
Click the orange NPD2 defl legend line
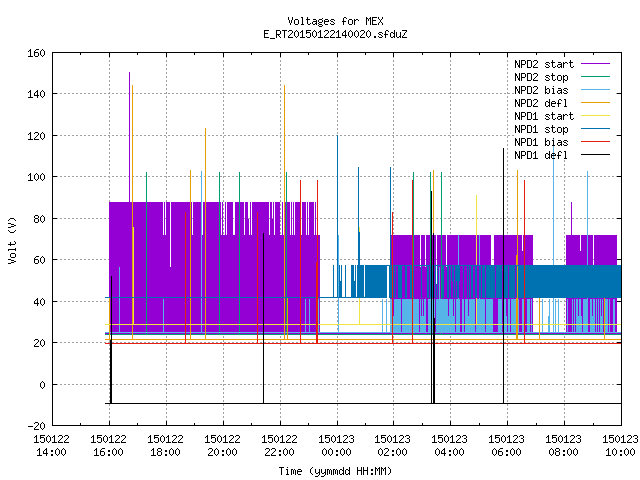point(595,103)
